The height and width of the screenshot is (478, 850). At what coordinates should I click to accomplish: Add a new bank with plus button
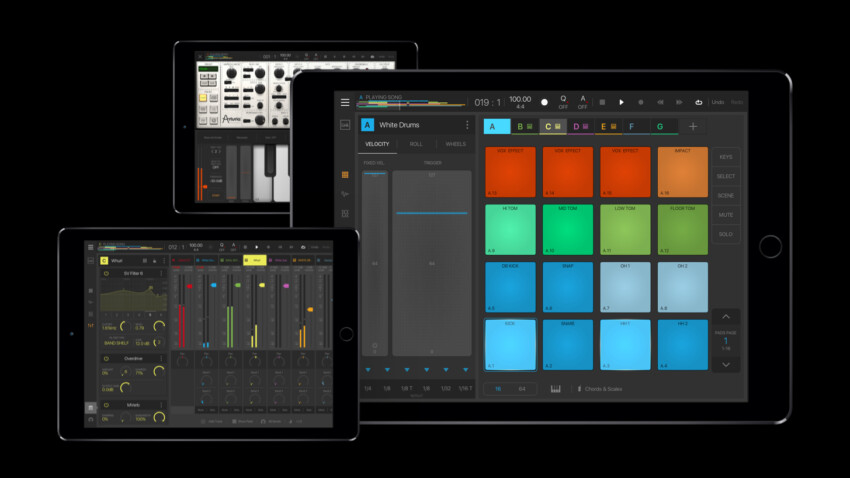[x=693, y=126]
